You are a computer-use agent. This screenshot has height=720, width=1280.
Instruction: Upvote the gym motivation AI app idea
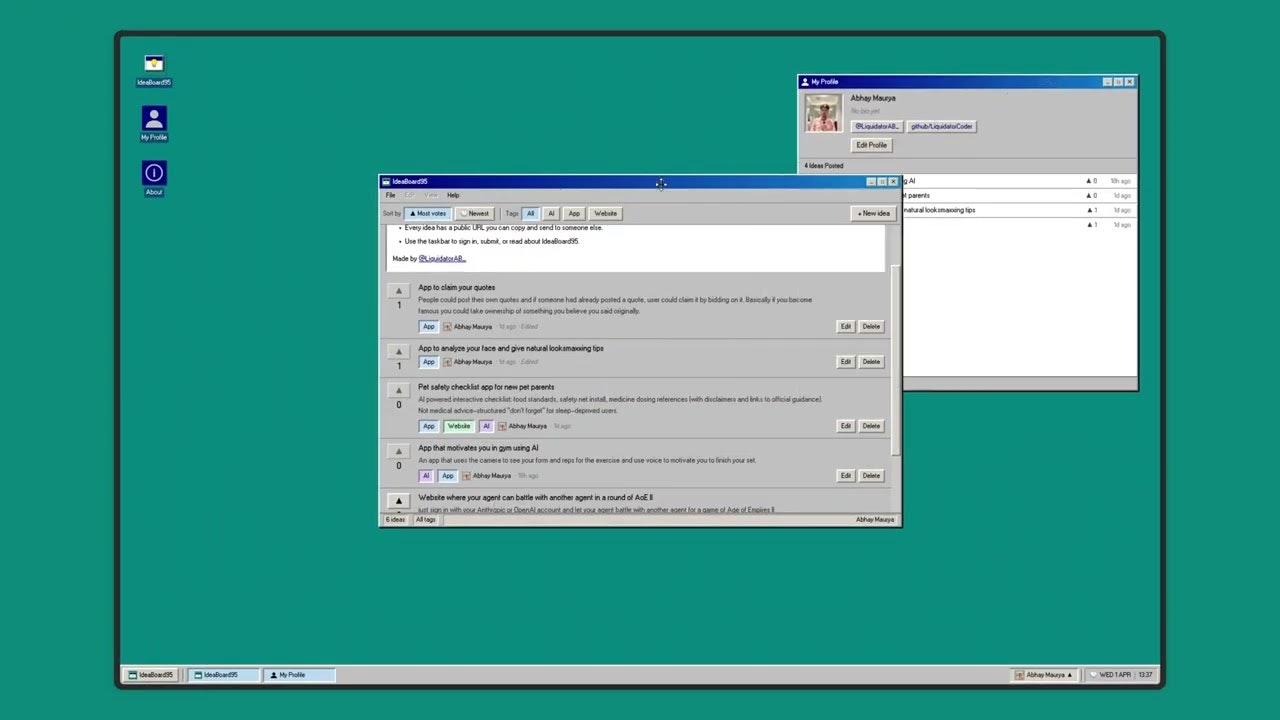(398, 451)
